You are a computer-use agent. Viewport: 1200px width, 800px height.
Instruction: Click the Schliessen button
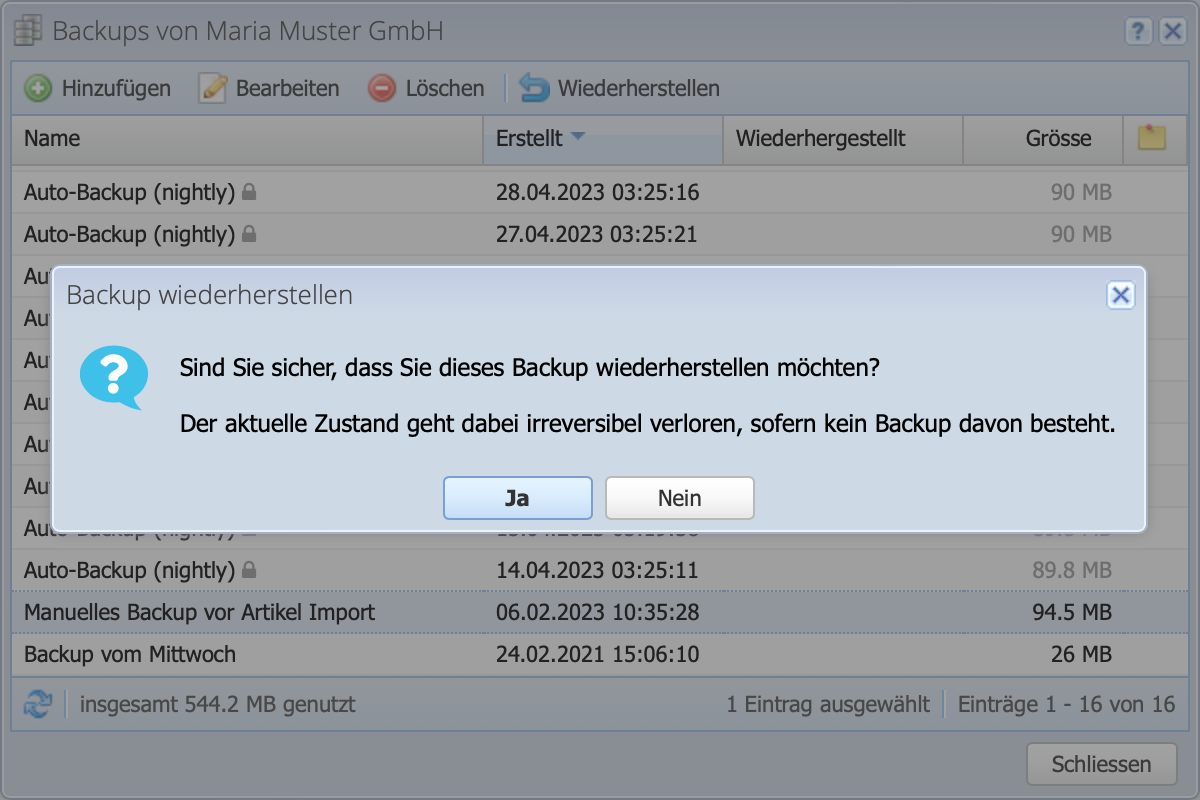tap(1101, 763)
